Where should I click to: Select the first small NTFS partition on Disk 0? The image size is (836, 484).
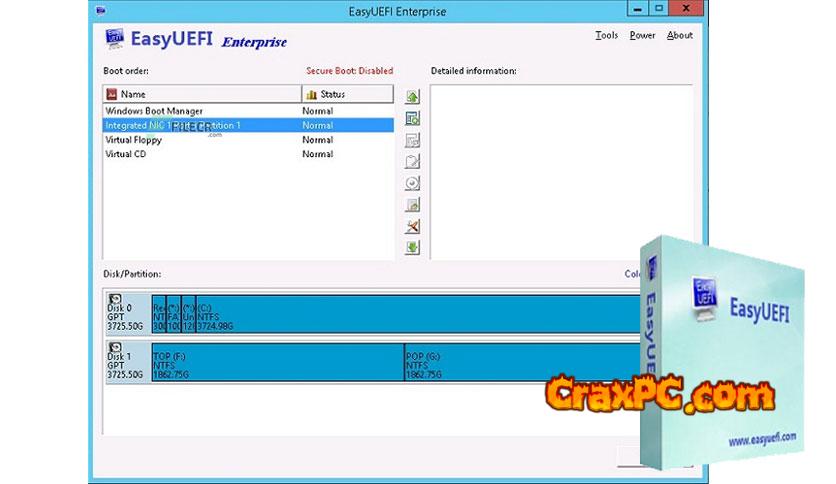point(159,314)
